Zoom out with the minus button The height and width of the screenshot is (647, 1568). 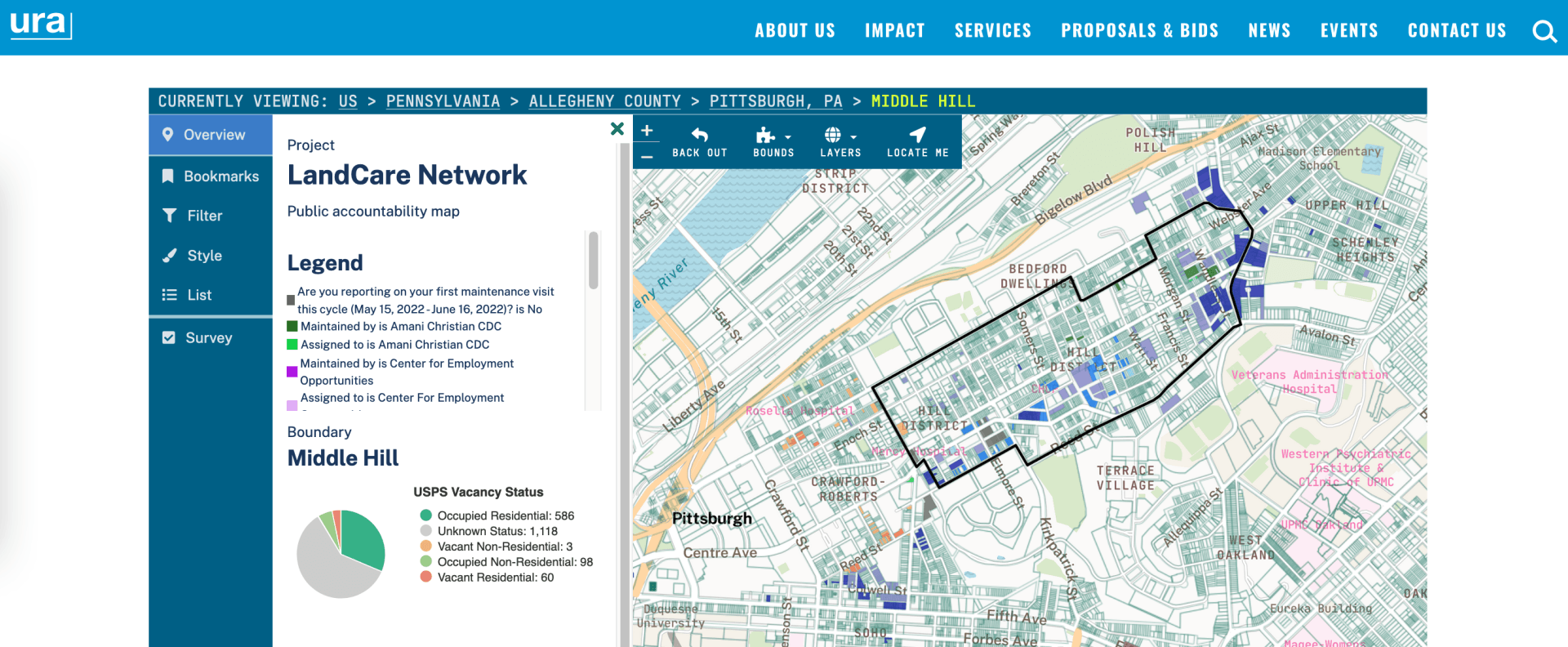pos(647,156)
